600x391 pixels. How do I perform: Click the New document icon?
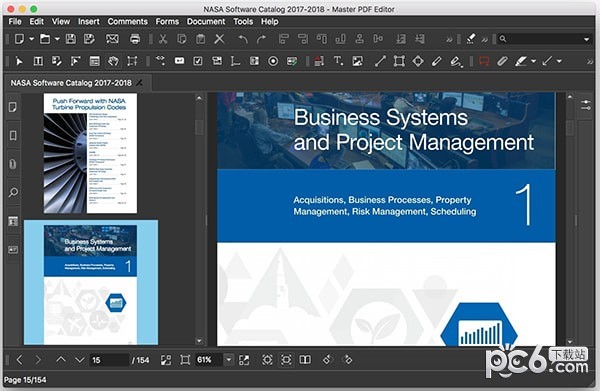click(19, 39)
